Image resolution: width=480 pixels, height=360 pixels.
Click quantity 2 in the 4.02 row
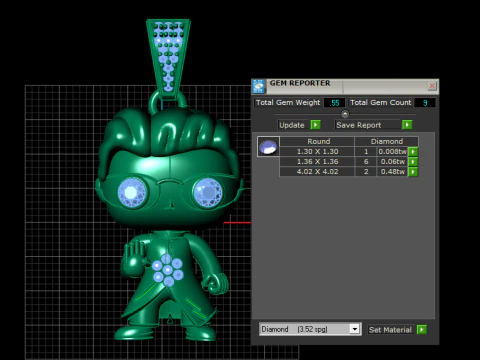coord(366,171)
